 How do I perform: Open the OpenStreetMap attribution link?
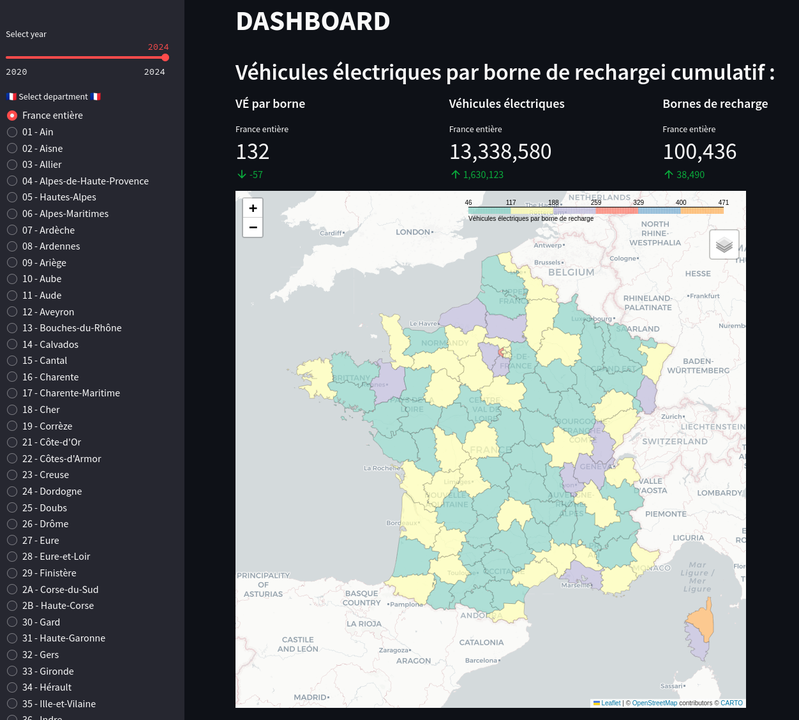tap(654, 703)
